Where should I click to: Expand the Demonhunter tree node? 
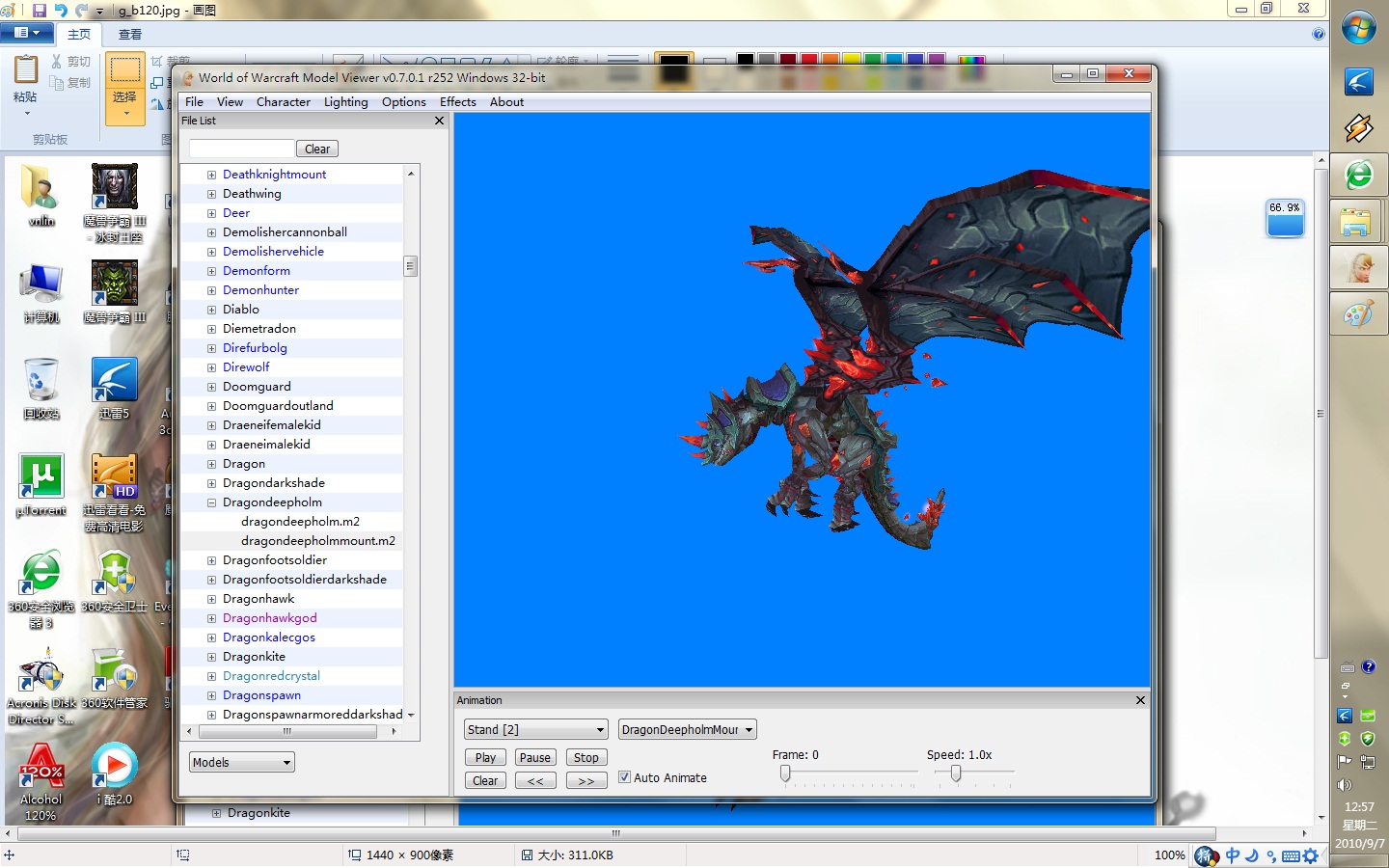click(x=211, y=290)
